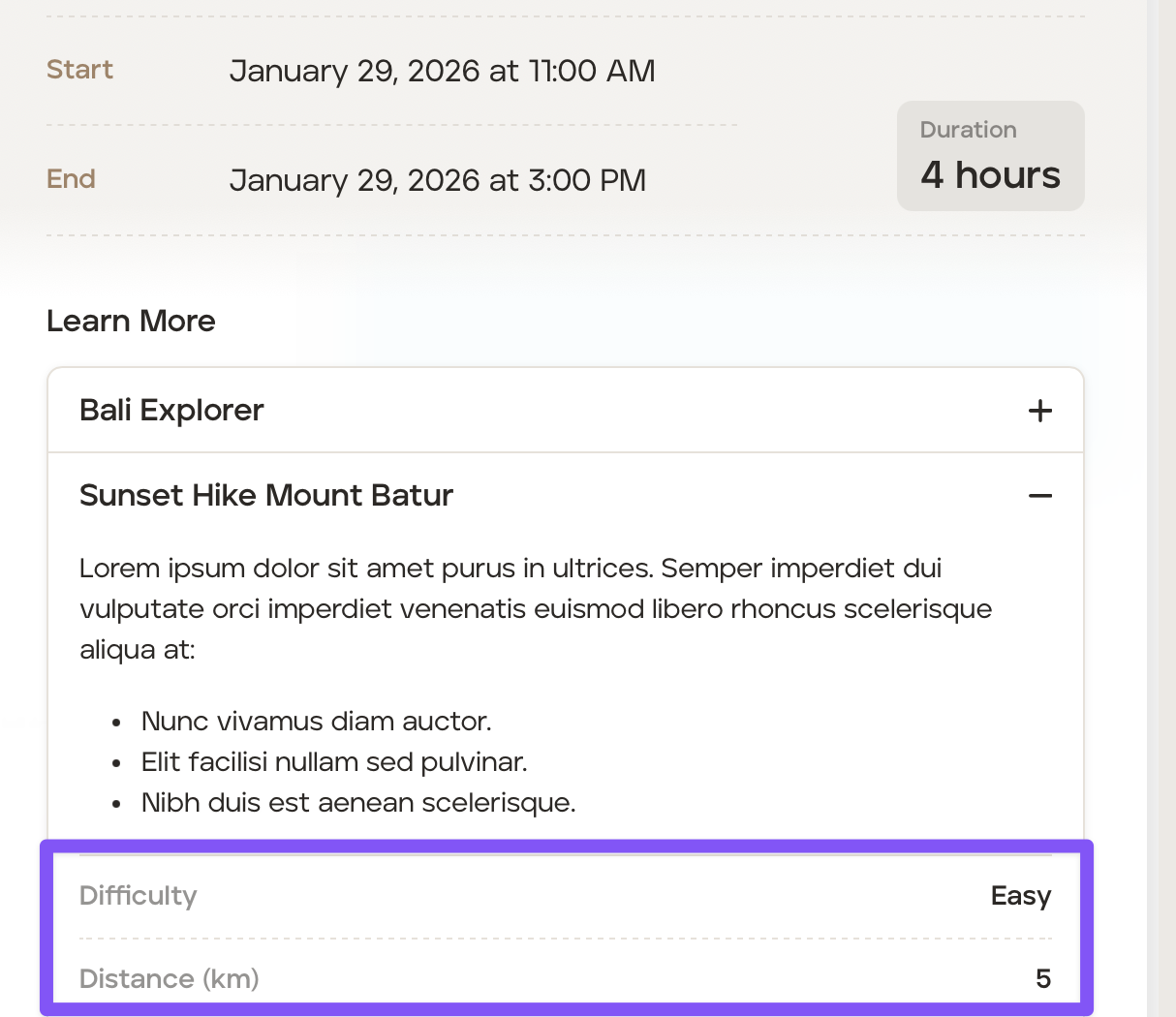Screen dimensions: 1176x1017
Task: Click the Elit facilisi nullam sed pulvinar bullet
Action: click(333, 762)
